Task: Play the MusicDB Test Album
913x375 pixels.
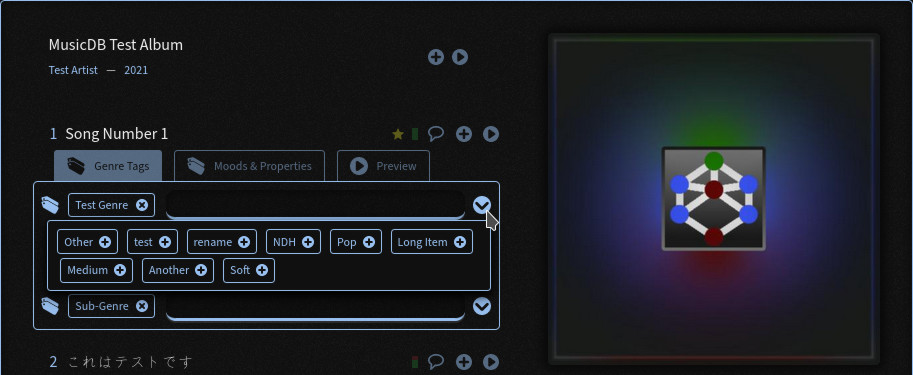Action: (460, 57)
